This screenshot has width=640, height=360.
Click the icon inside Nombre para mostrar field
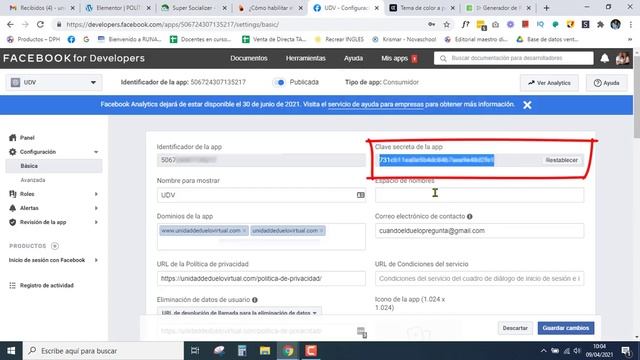360,195
